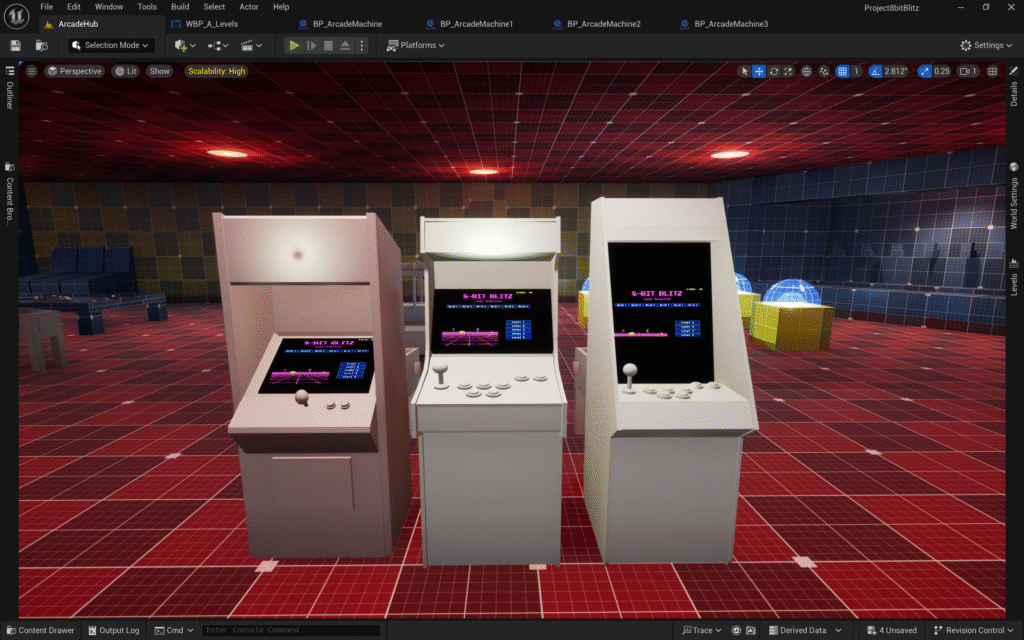The image size is (1024, 640).
Task: Toggle scale snapping
Action: [x=926, y=71]
